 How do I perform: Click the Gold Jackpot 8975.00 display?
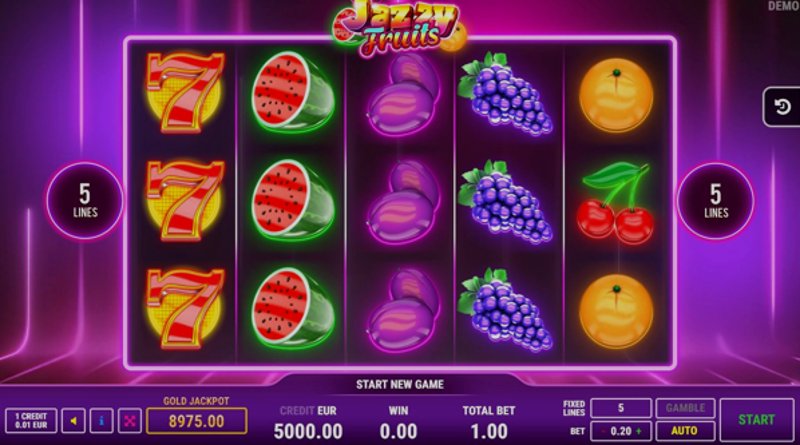click(x=196, y=421)
